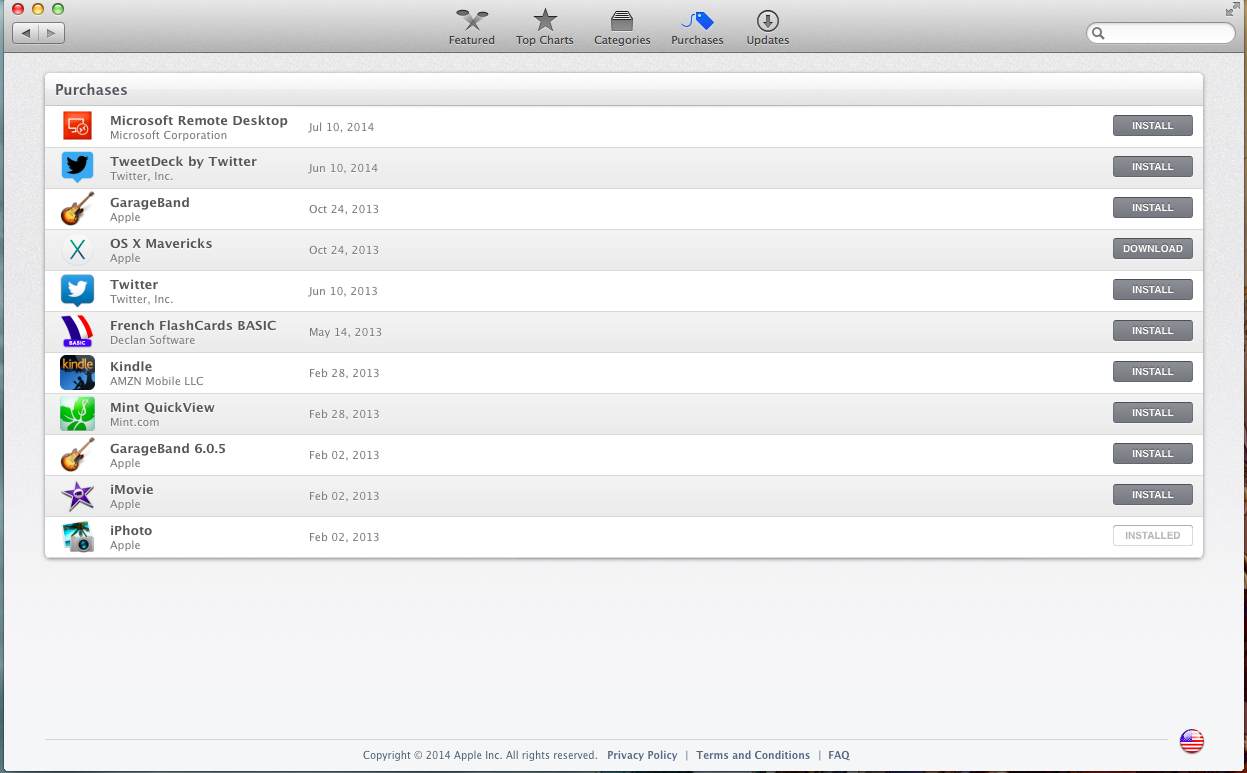Click the iPhoto app icon

tap(77, 536)
